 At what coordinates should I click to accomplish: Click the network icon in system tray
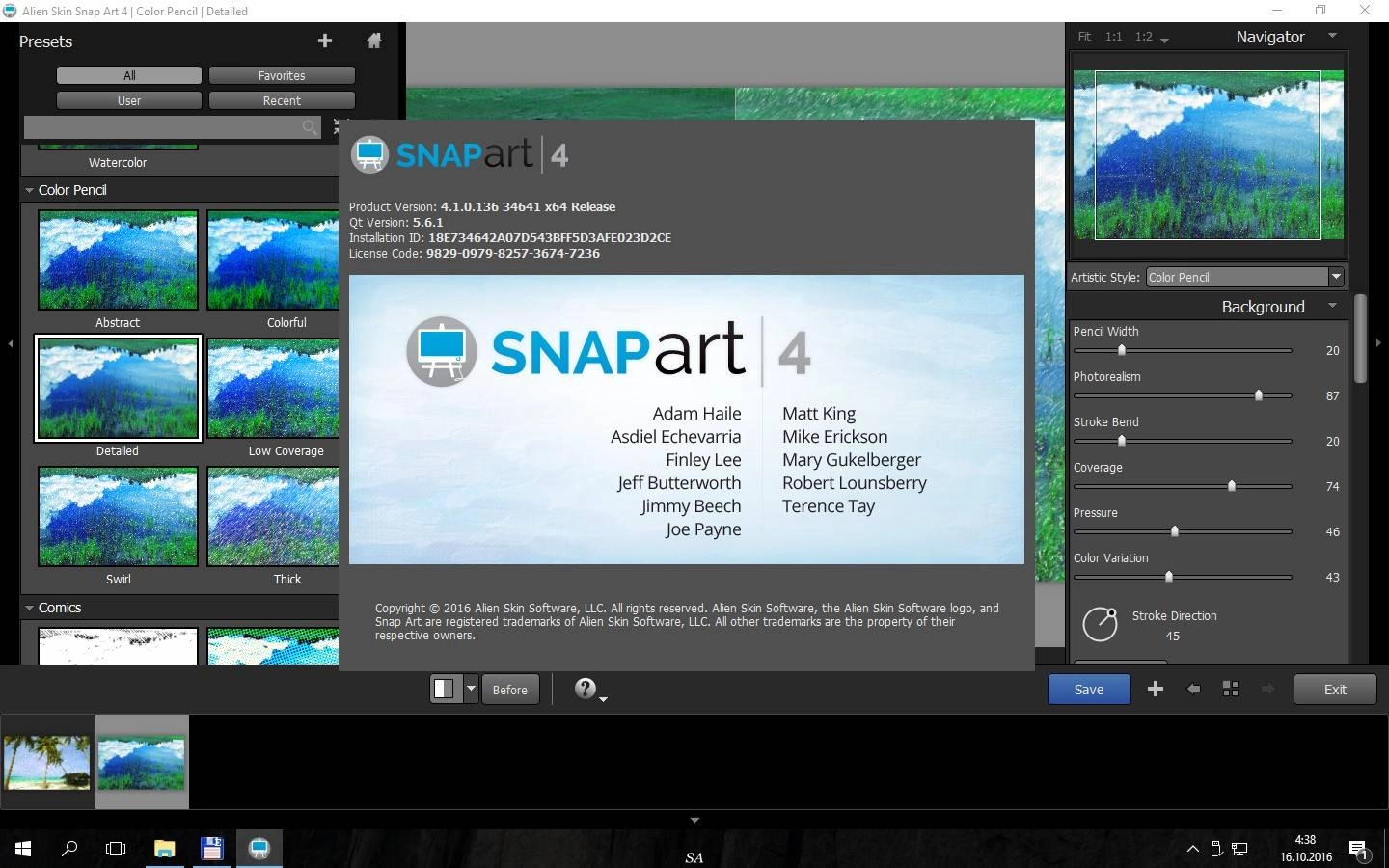point(1240,849)
